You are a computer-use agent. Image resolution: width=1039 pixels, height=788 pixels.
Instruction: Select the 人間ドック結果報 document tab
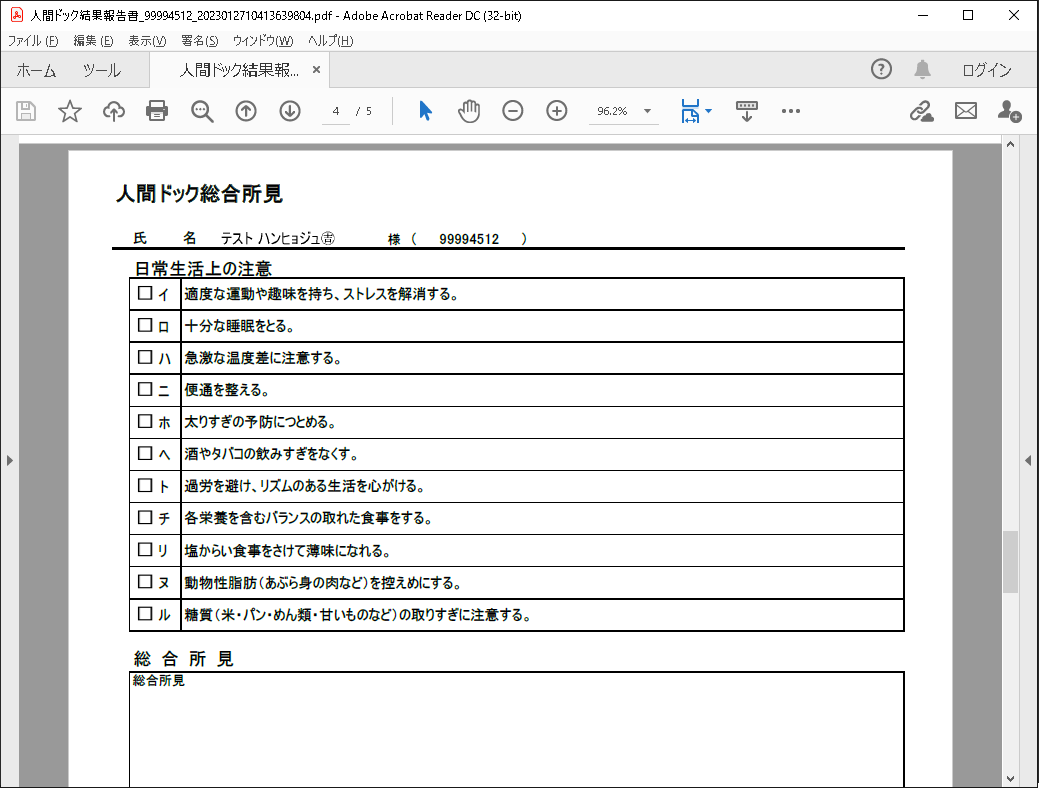click(x=239, y=70)
